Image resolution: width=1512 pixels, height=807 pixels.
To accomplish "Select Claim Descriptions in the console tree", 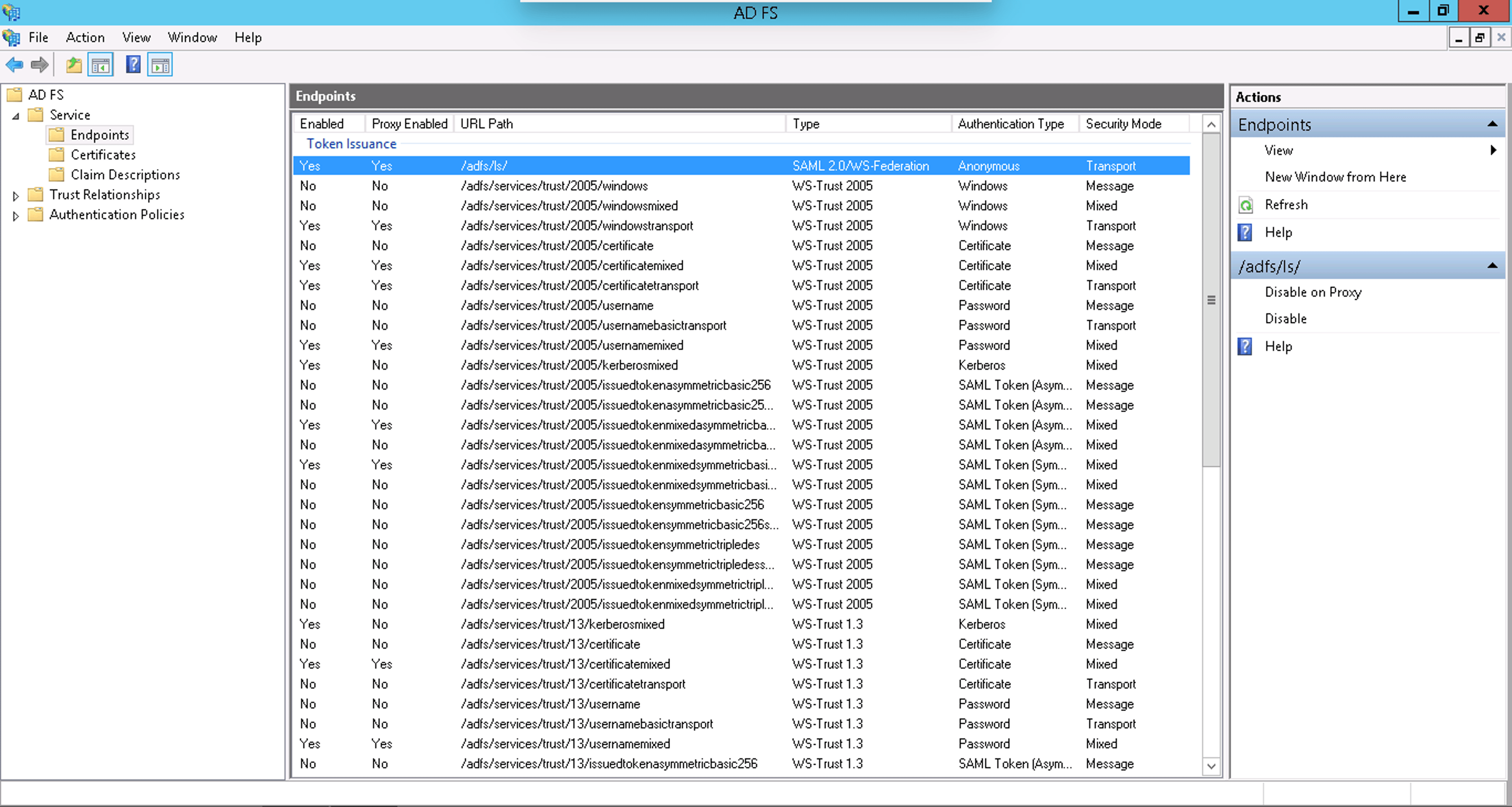I will point(125,175).
